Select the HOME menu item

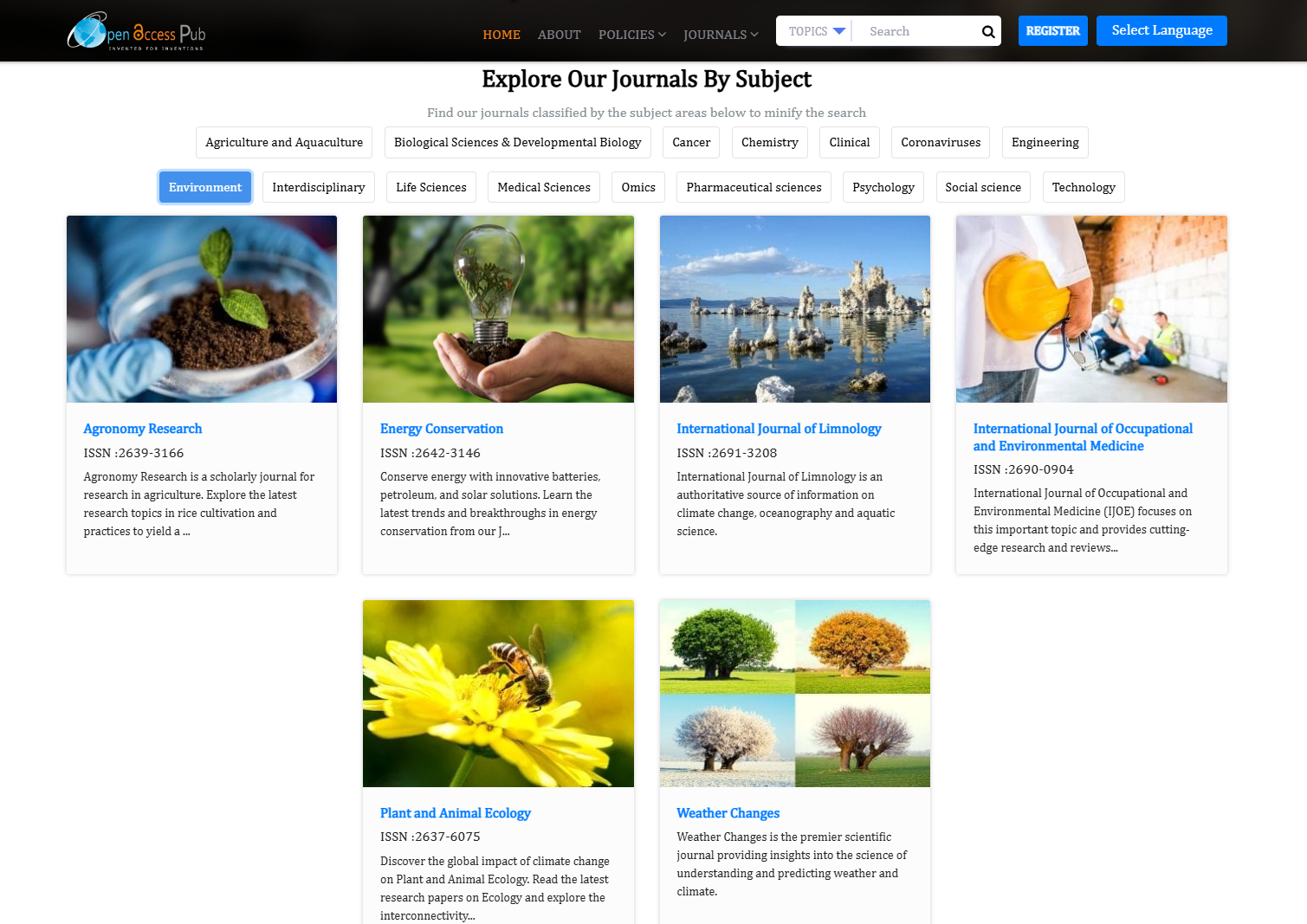(501, 35)
